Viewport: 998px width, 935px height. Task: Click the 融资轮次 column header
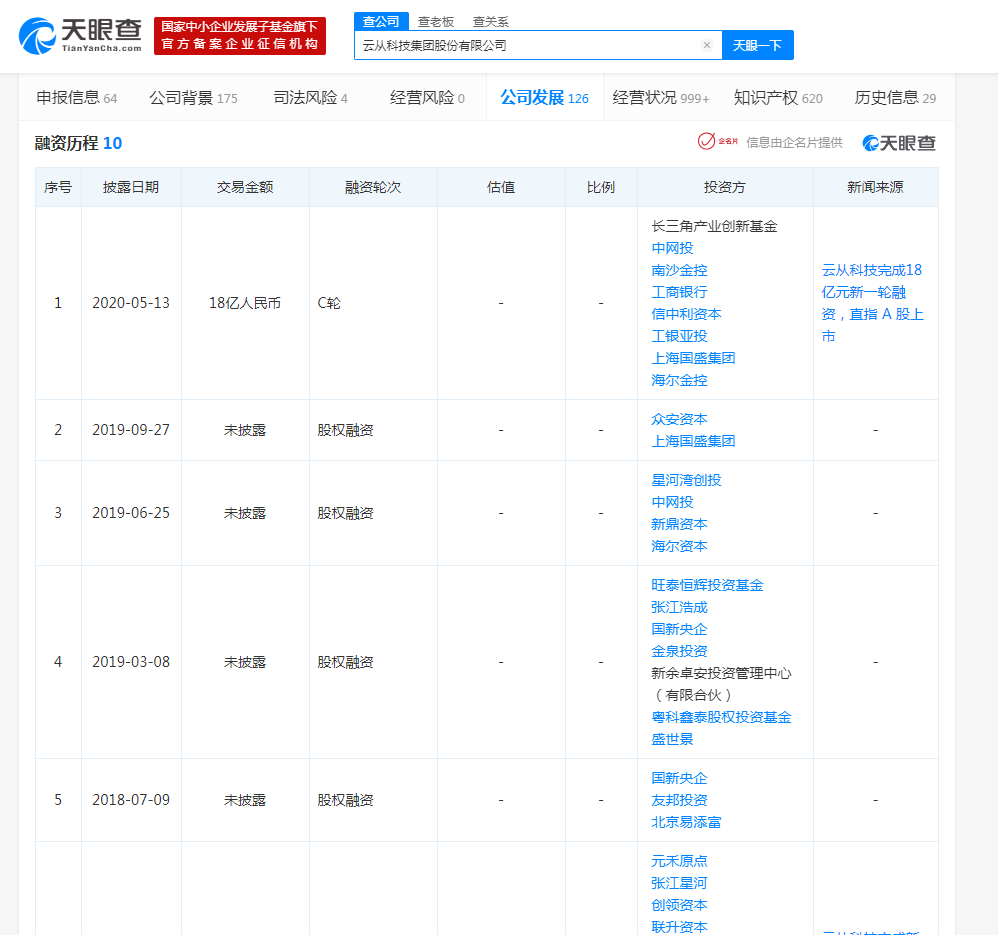coord(373,187)
